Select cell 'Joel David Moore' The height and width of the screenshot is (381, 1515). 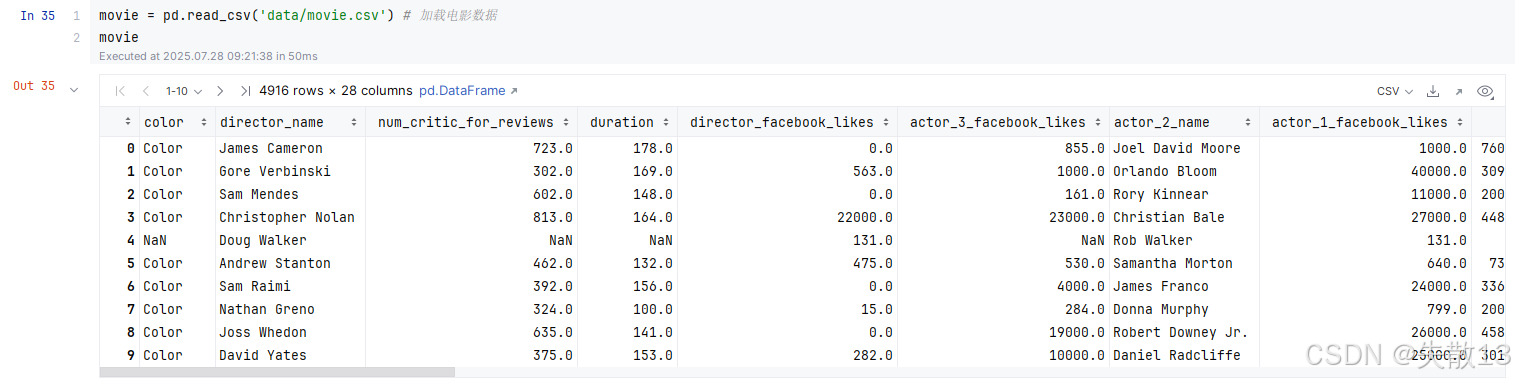click(x=1177, y=148)
